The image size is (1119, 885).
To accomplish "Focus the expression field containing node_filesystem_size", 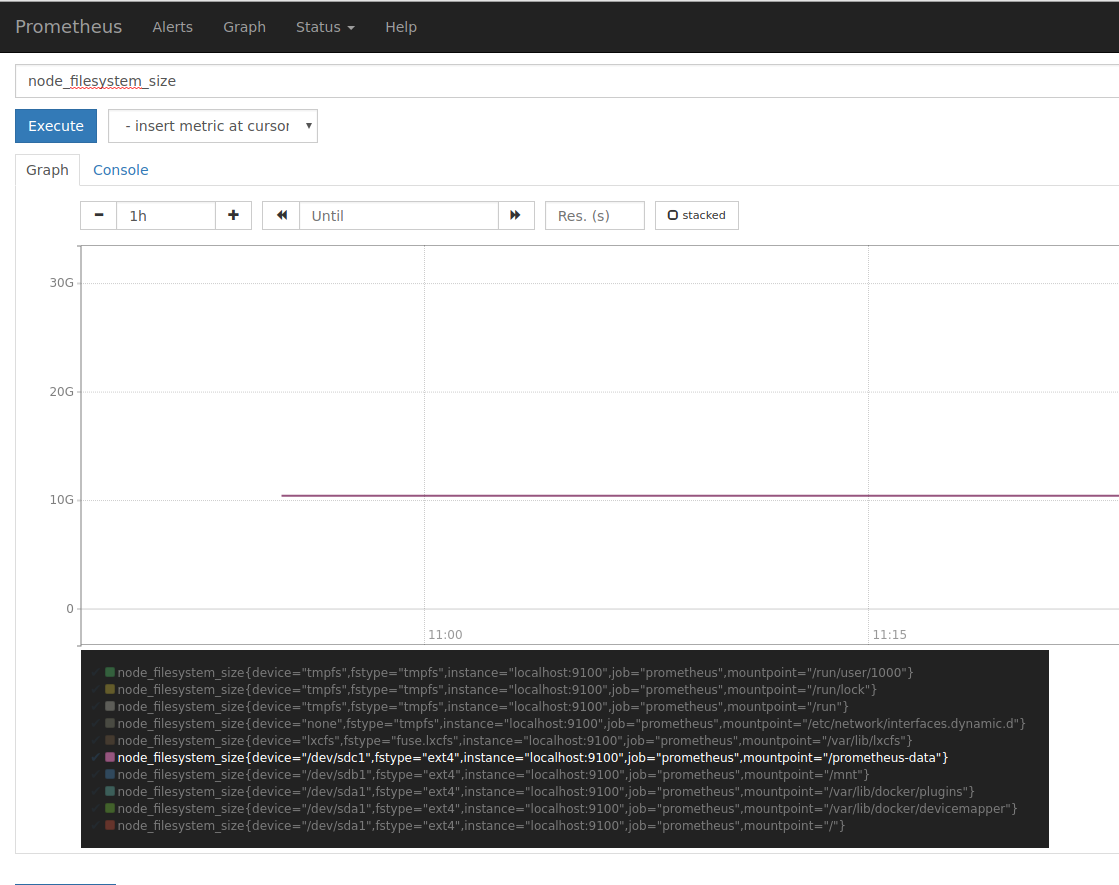I will 567,81.
